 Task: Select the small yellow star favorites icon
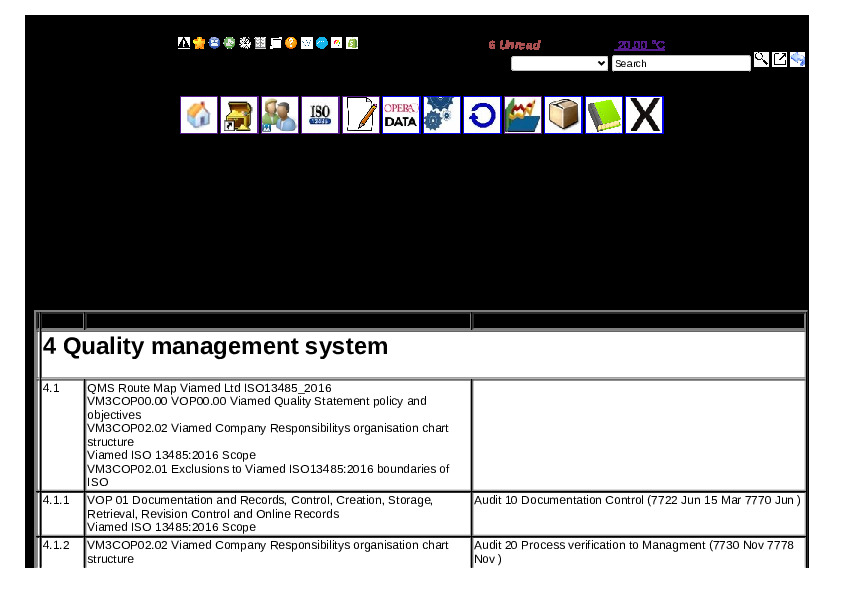[199, 43]
